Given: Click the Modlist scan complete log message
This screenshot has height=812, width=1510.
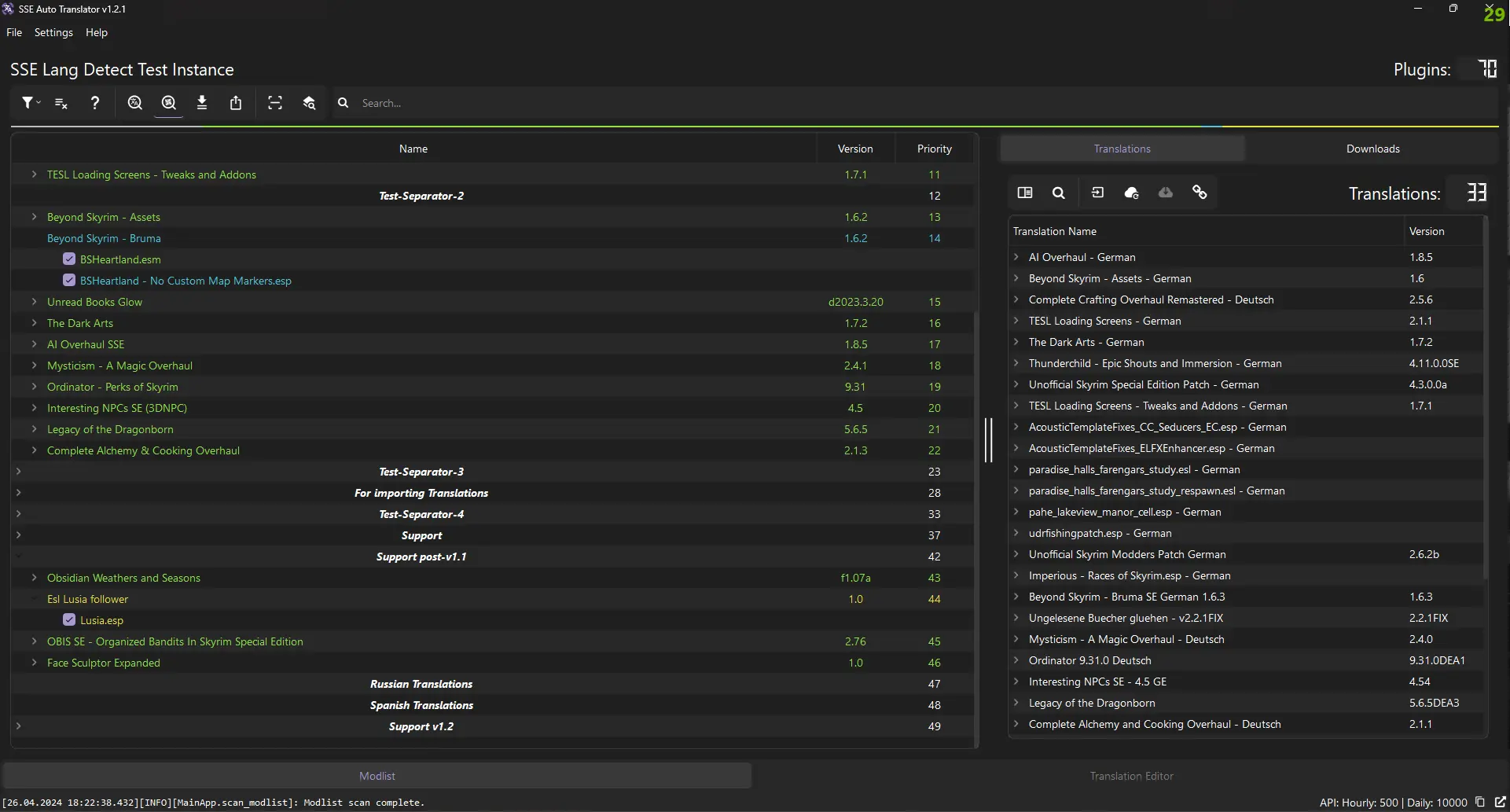Looking at the screenshot, I should coord(214,803).
